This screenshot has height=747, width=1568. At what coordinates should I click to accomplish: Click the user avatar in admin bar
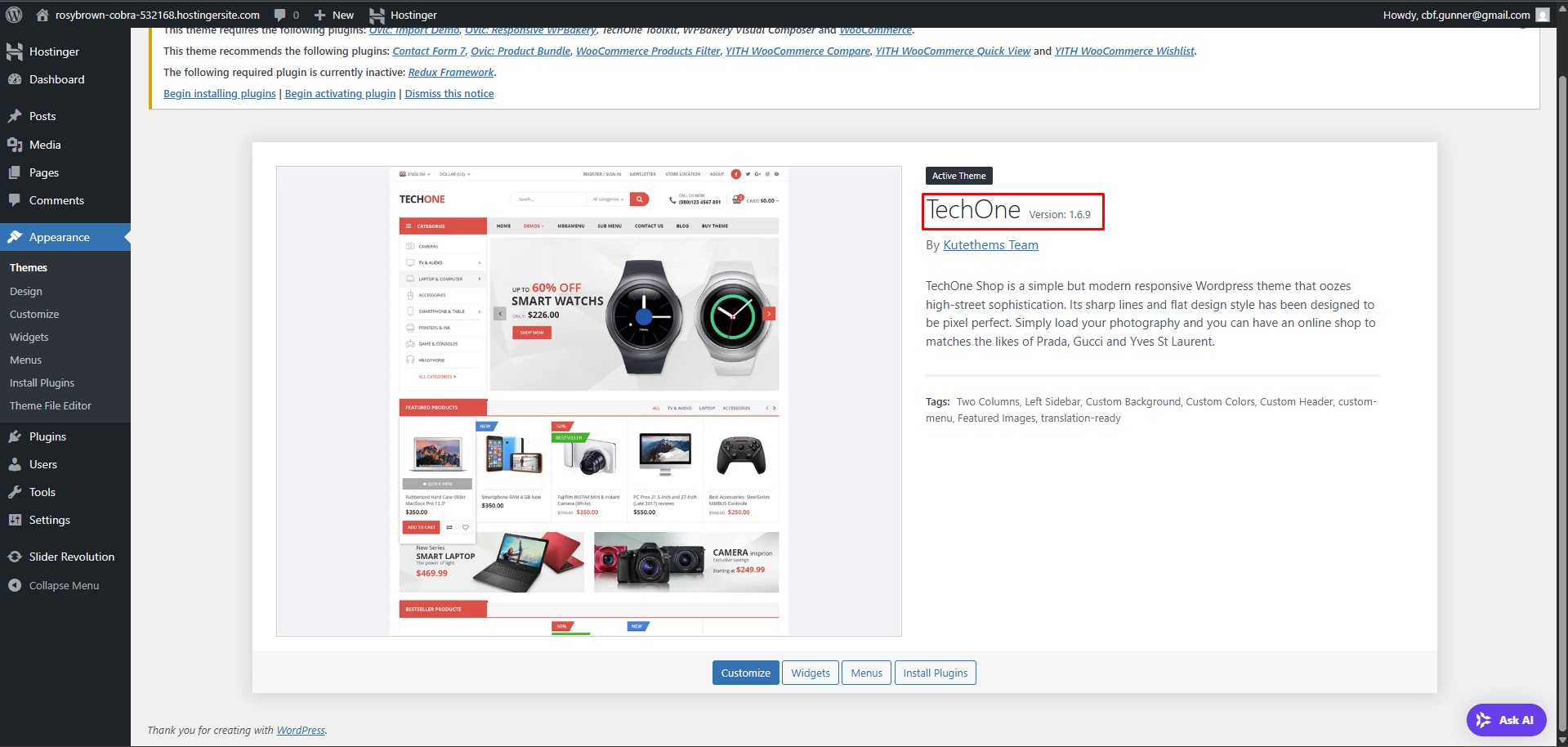coord(1543,15)
